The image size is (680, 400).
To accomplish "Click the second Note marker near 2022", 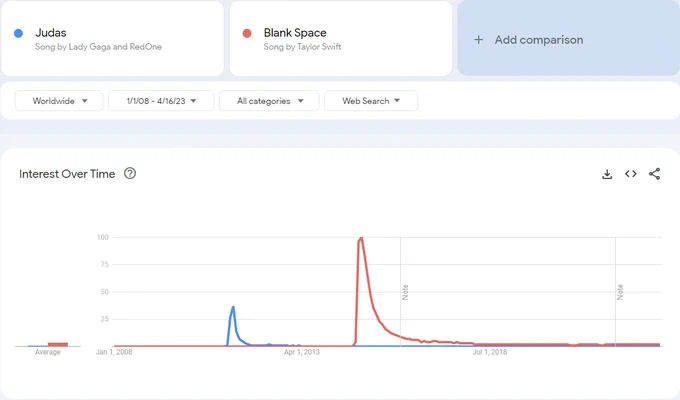I will tap(620, 292).
